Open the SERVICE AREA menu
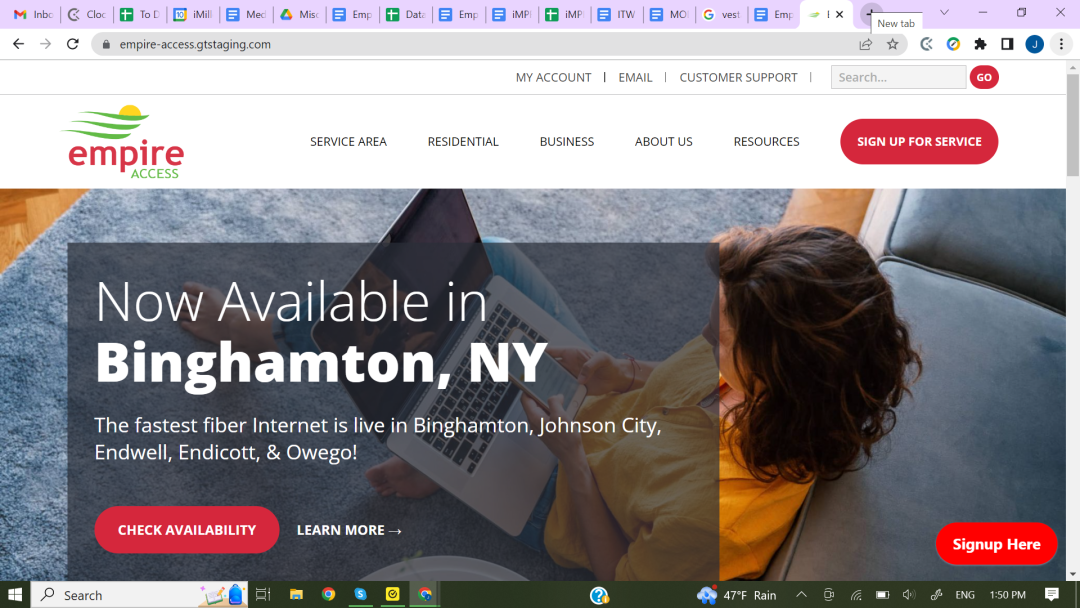Image resolution: width=1080 pixels, height=608 pixels. point(348,141)
